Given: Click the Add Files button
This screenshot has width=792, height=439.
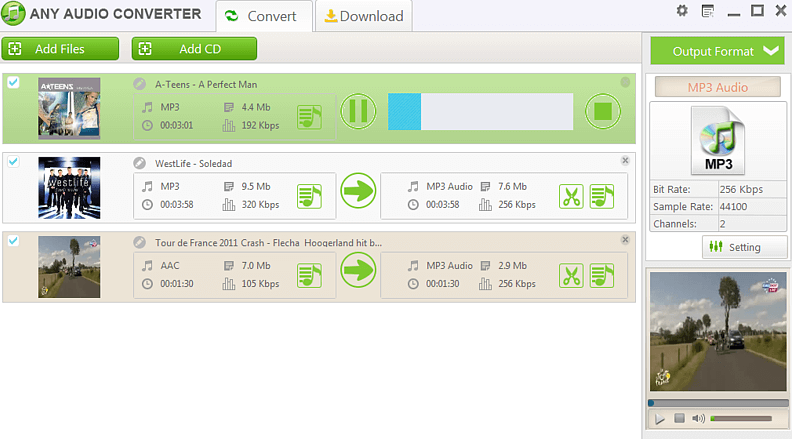Looking at the screenshot, I should [60, 49].
